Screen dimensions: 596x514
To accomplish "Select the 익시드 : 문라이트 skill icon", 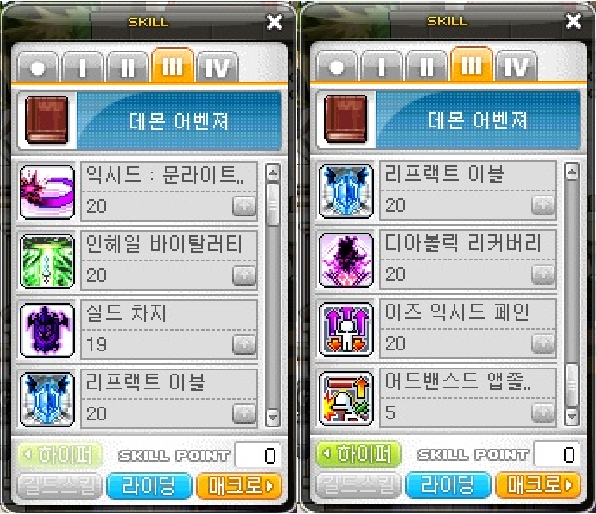I will point(47,192).
